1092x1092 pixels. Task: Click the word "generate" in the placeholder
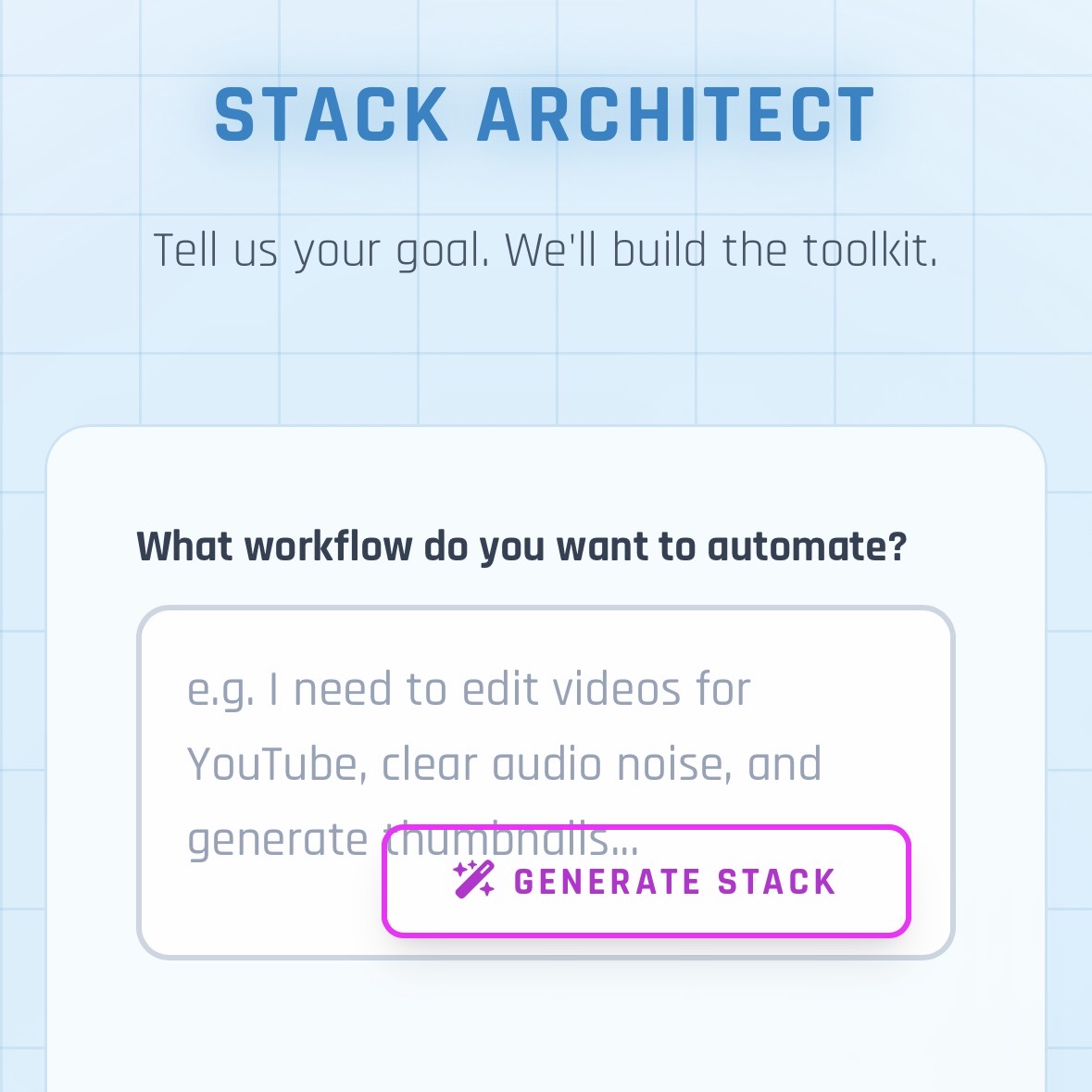(x=278, y=841)
